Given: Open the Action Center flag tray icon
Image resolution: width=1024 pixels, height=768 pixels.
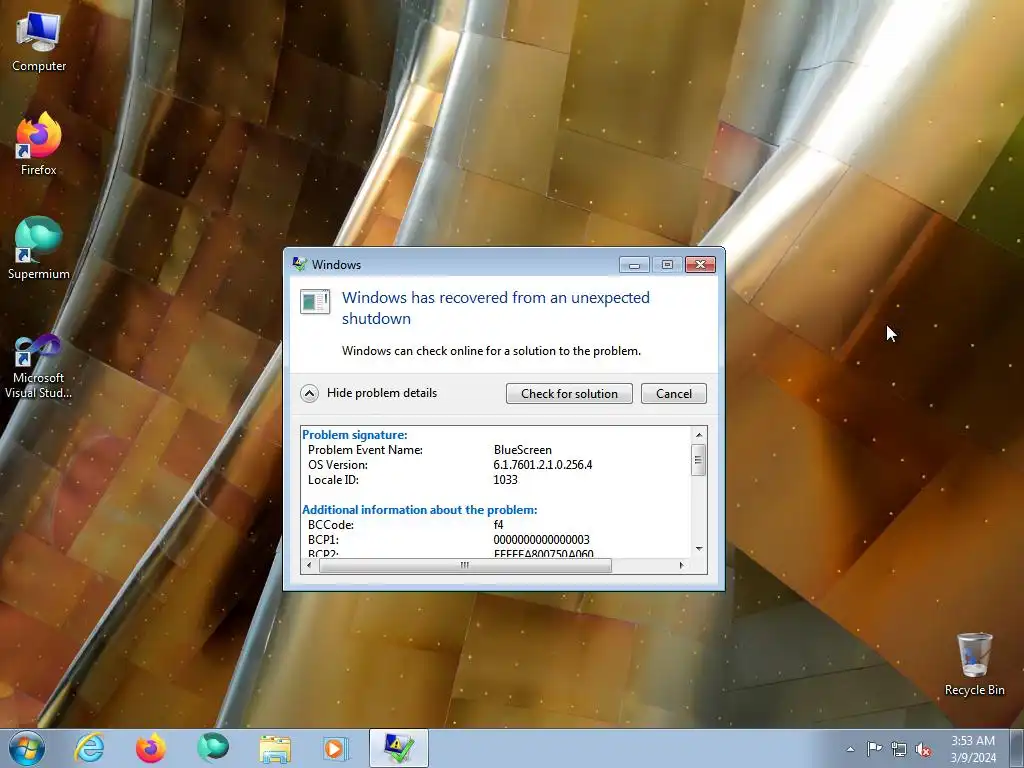Looking at the screenshot, I should [874, 748].
